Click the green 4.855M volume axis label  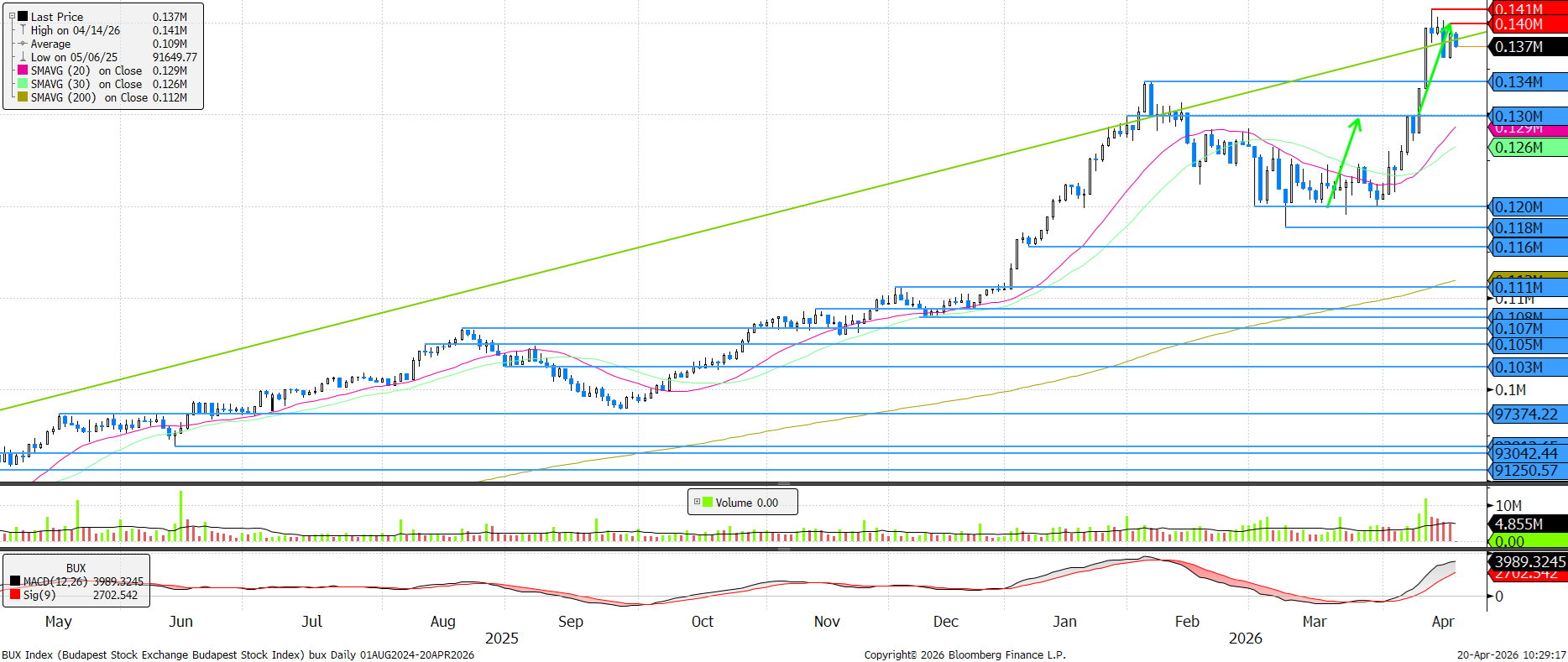pos(1526,524)
